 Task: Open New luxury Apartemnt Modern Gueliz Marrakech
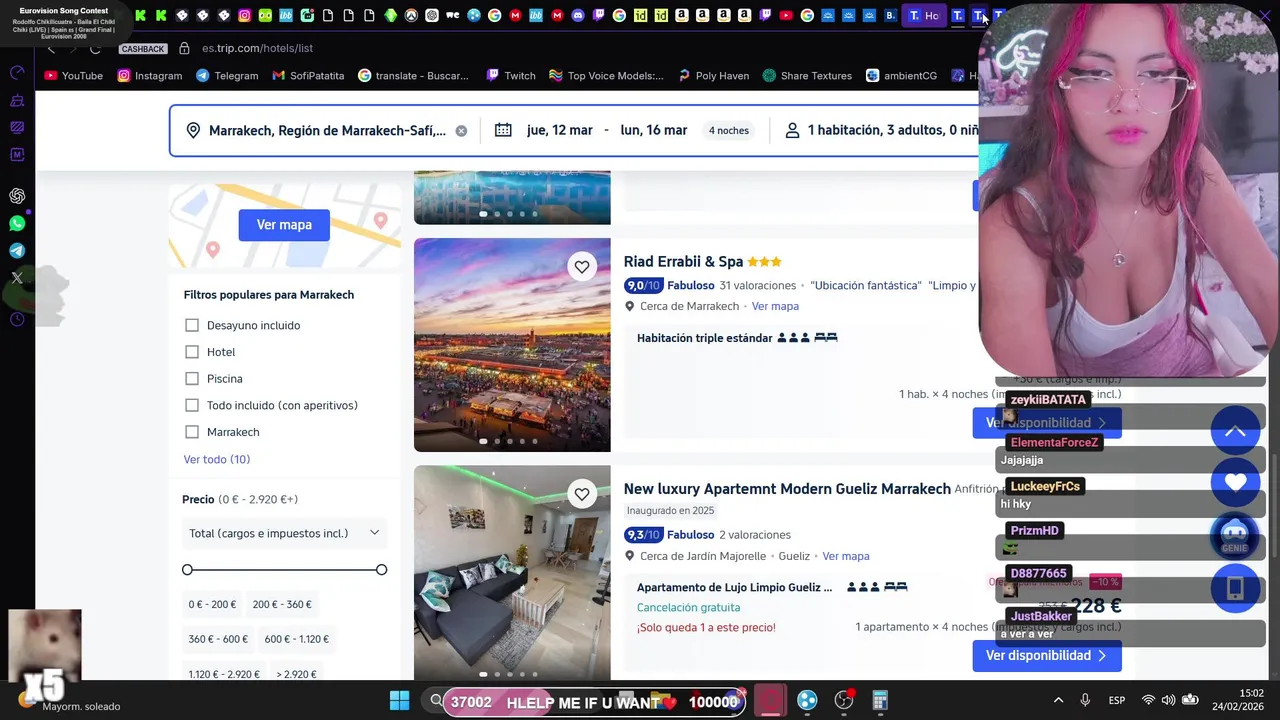click(787, 489)
